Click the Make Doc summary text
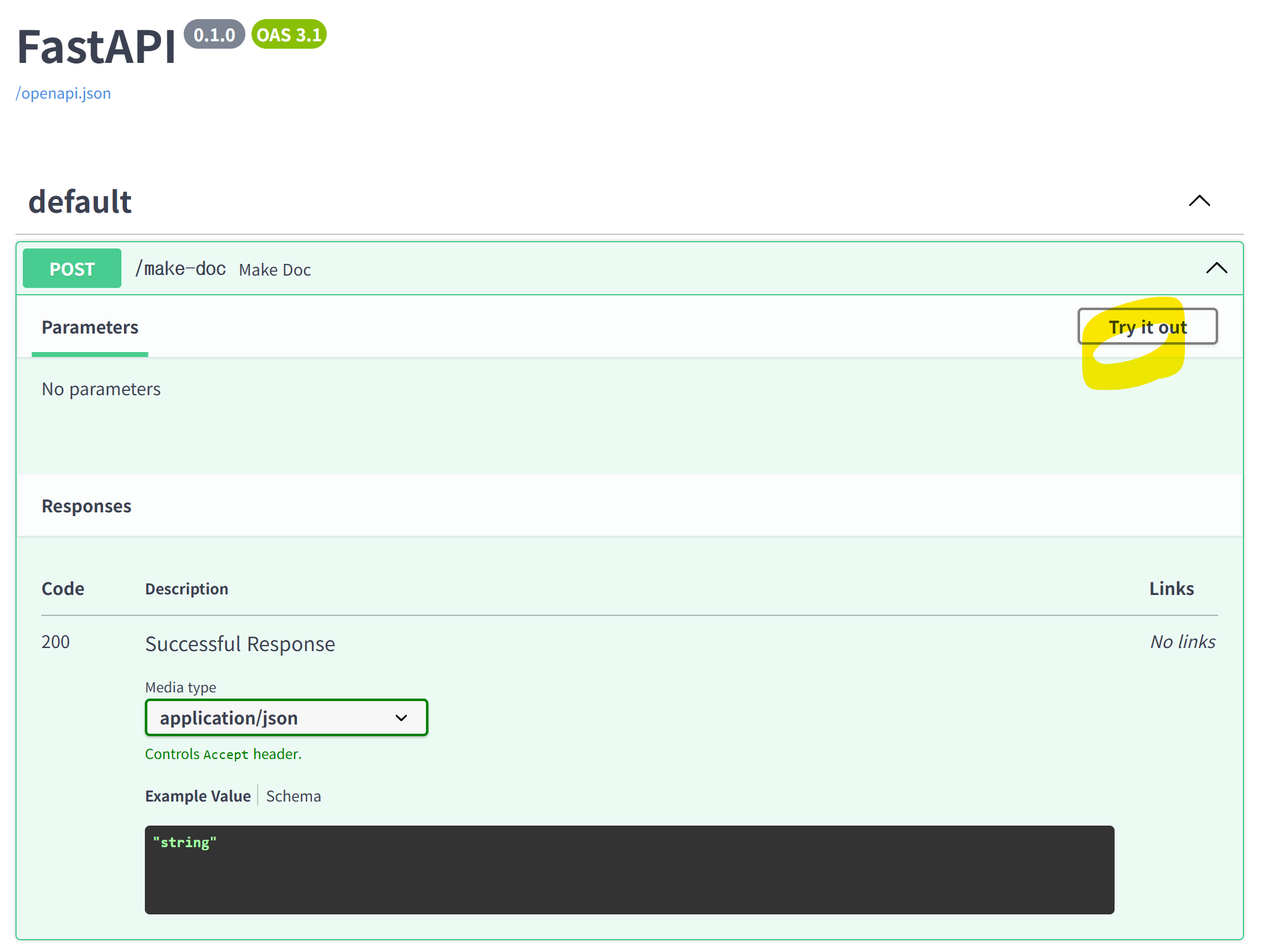This screenshot has width=1265, height=952. pyautogui.click(x=275, y=270)
